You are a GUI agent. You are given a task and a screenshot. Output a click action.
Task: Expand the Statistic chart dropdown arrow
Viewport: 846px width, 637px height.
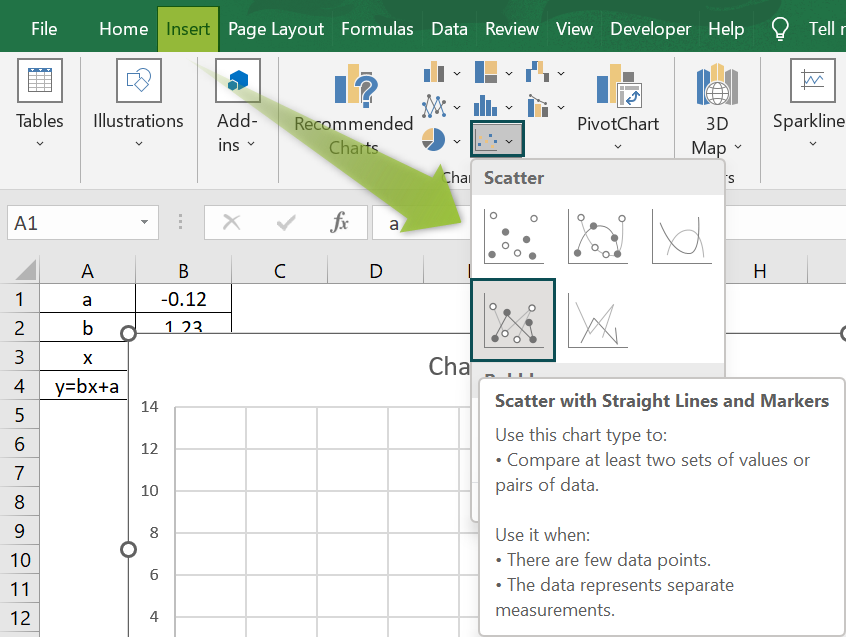(x=509, y=107)
